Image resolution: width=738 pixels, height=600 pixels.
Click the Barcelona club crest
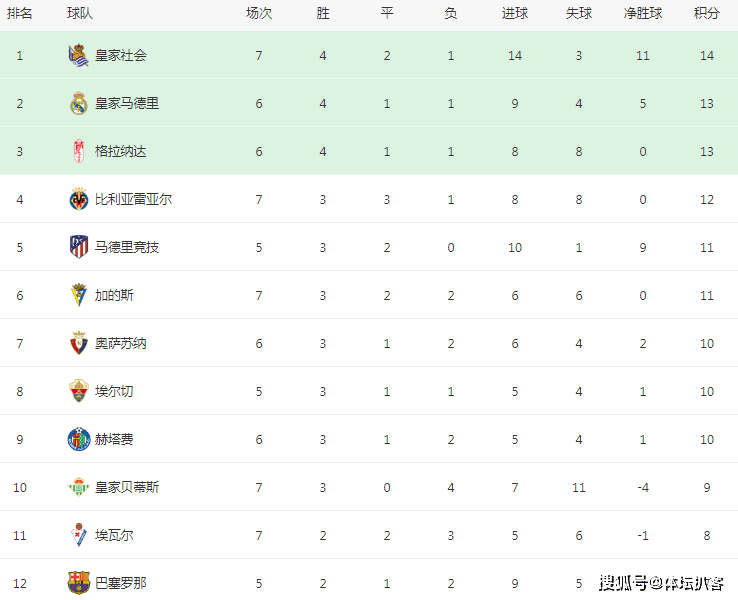[79, 583]
